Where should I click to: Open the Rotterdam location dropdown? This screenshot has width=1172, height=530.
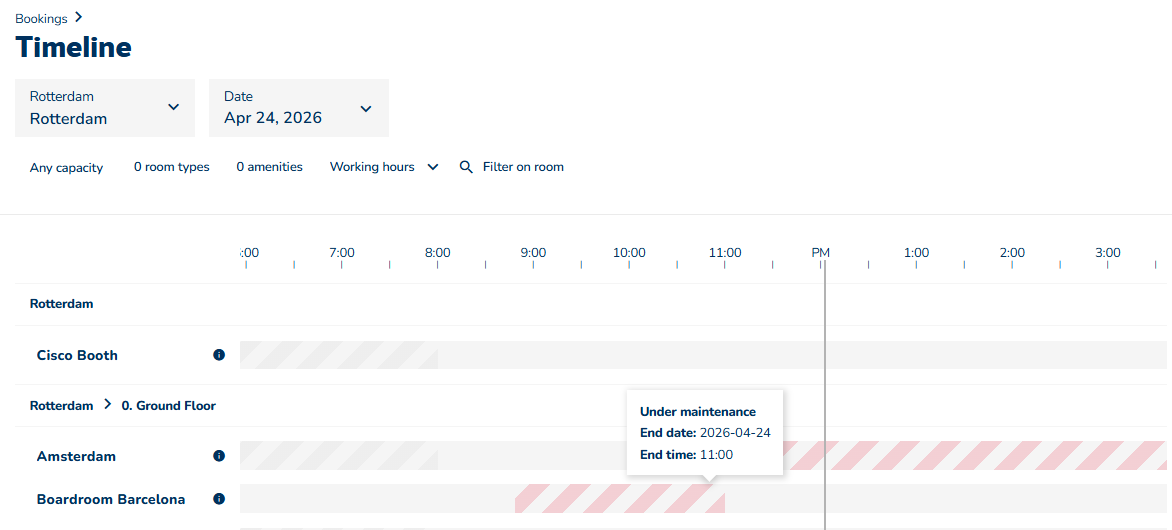(x=105, y=108)
